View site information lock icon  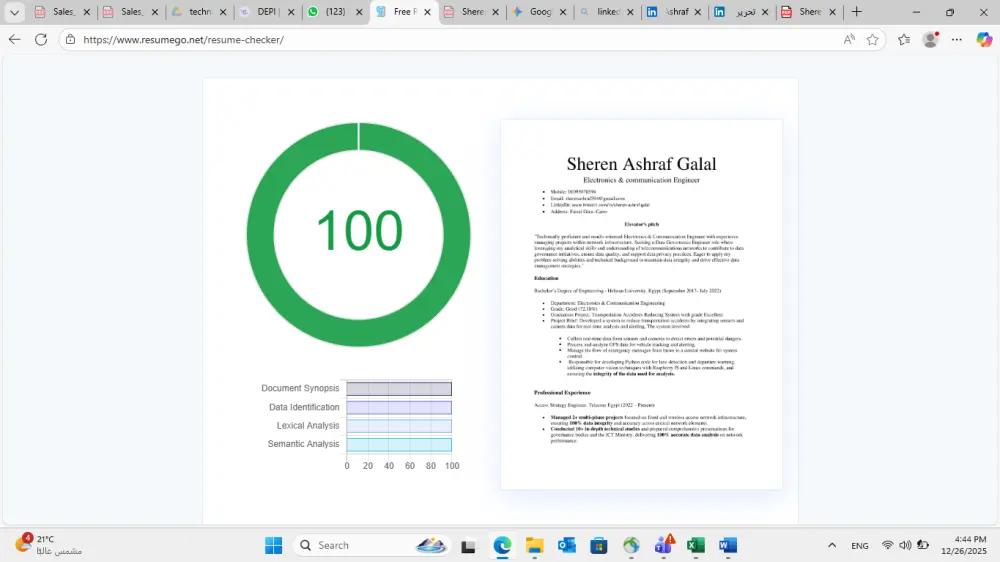(x=71, y=40)
